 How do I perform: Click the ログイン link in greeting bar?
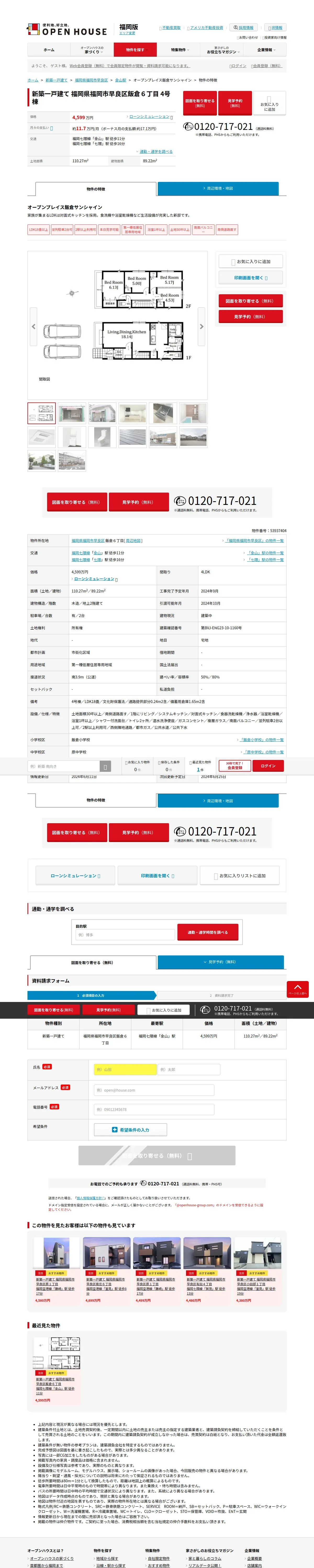click(238, 66)
